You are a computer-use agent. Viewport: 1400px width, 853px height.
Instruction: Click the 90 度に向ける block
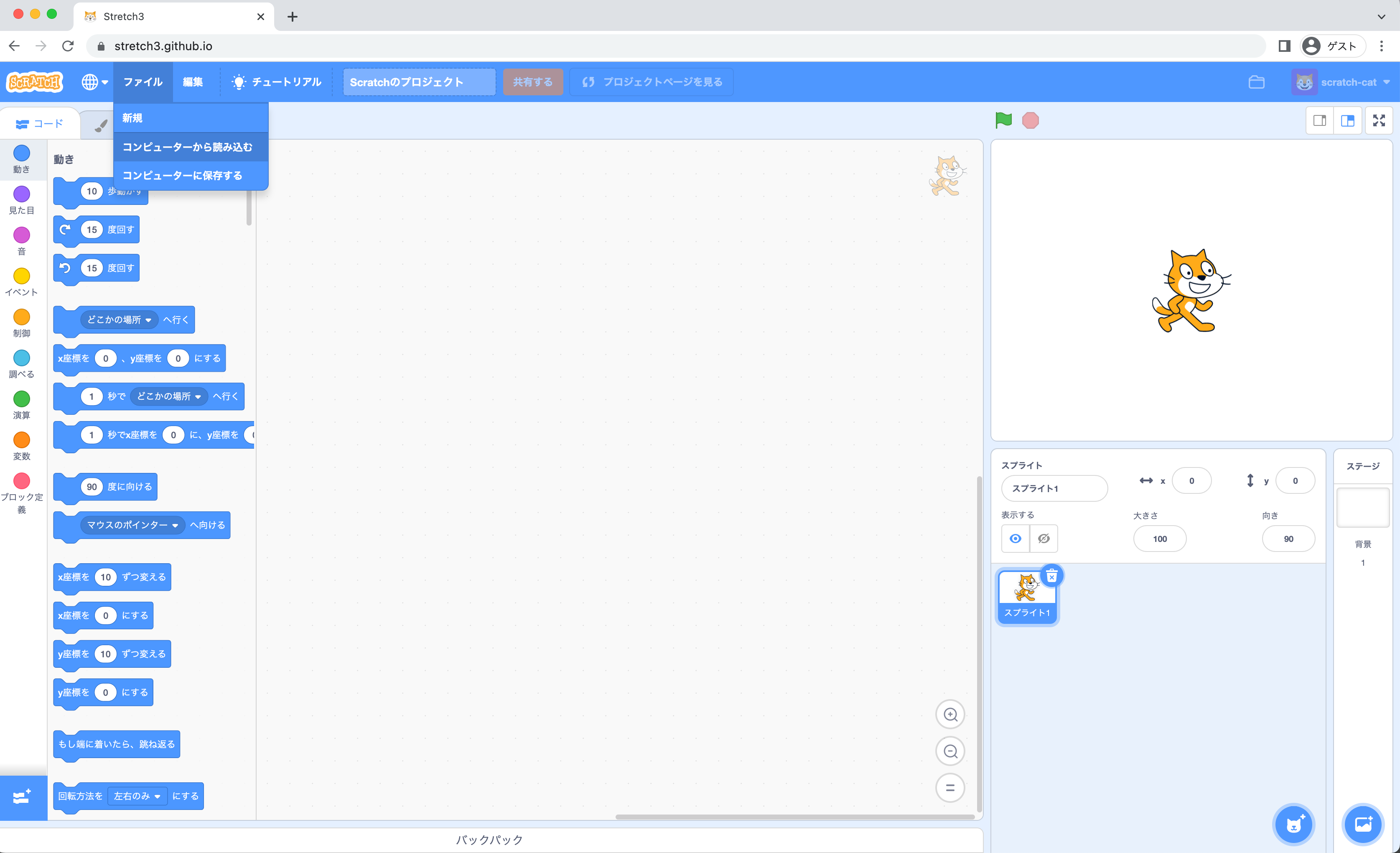(x=105, y=487)
